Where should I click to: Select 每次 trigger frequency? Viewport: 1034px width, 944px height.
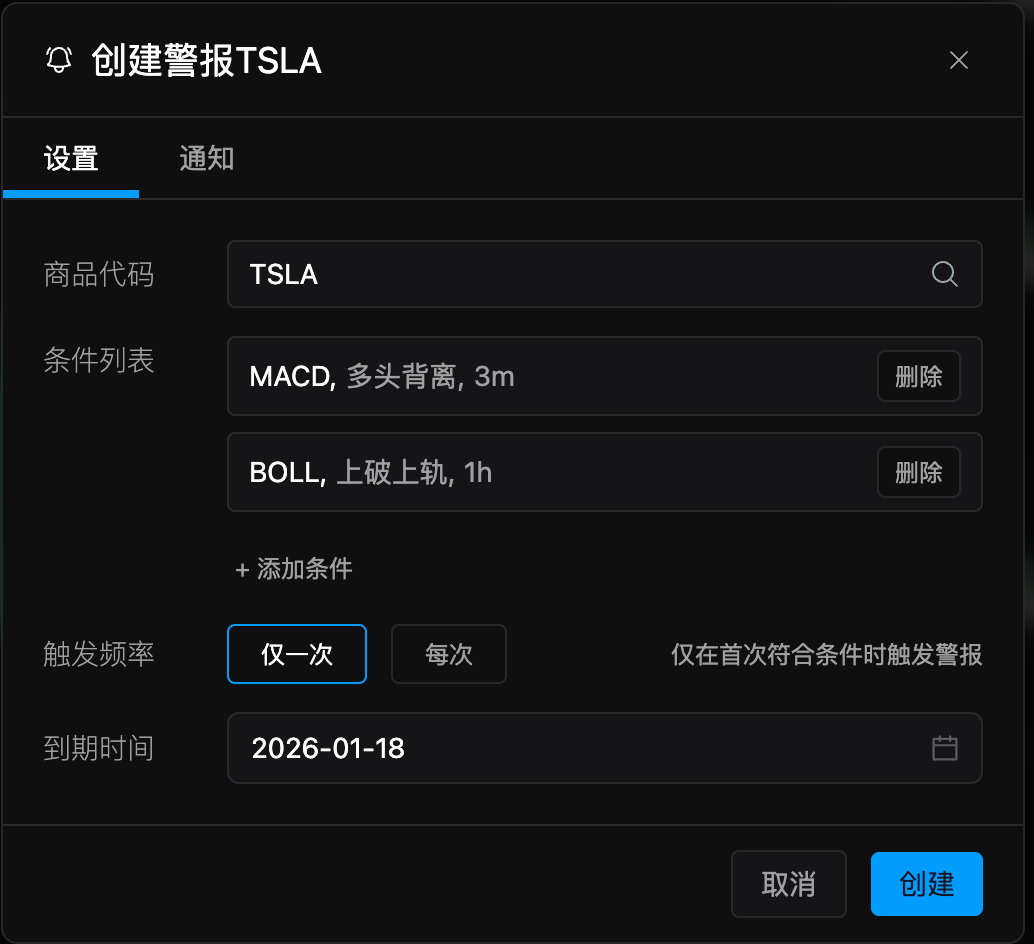click(448, 653)
